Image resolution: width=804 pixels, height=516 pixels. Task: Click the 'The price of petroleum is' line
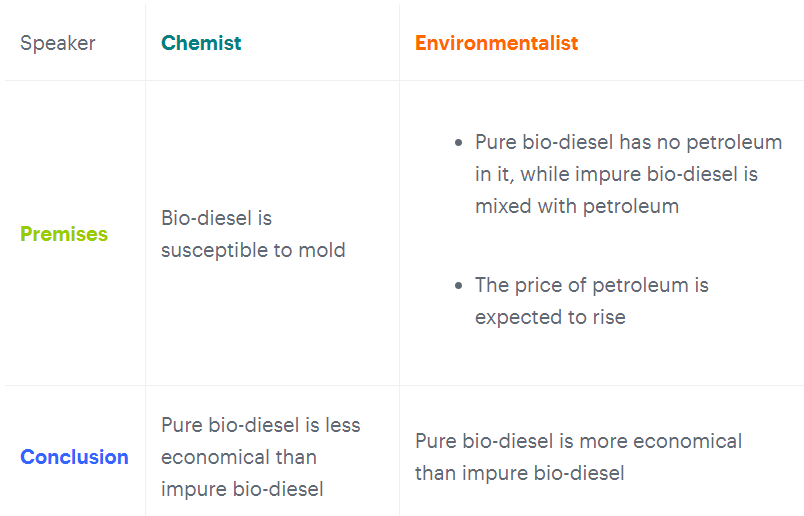tap(591, 285)
